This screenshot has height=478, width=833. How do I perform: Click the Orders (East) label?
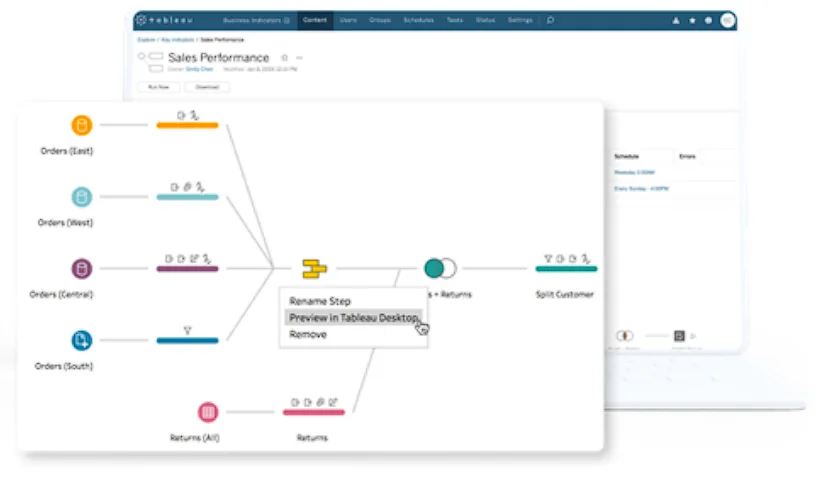67,151
